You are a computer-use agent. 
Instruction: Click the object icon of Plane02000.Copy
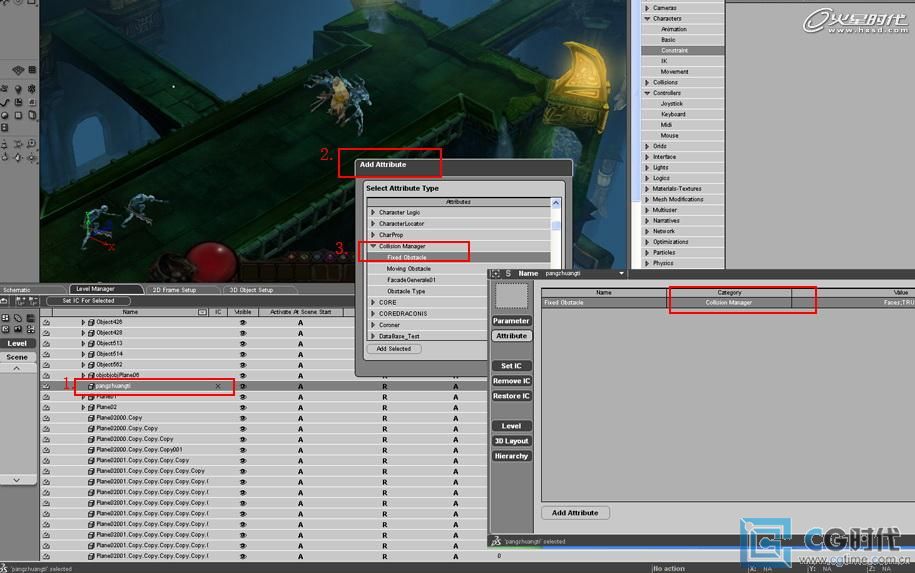(91, 418)
